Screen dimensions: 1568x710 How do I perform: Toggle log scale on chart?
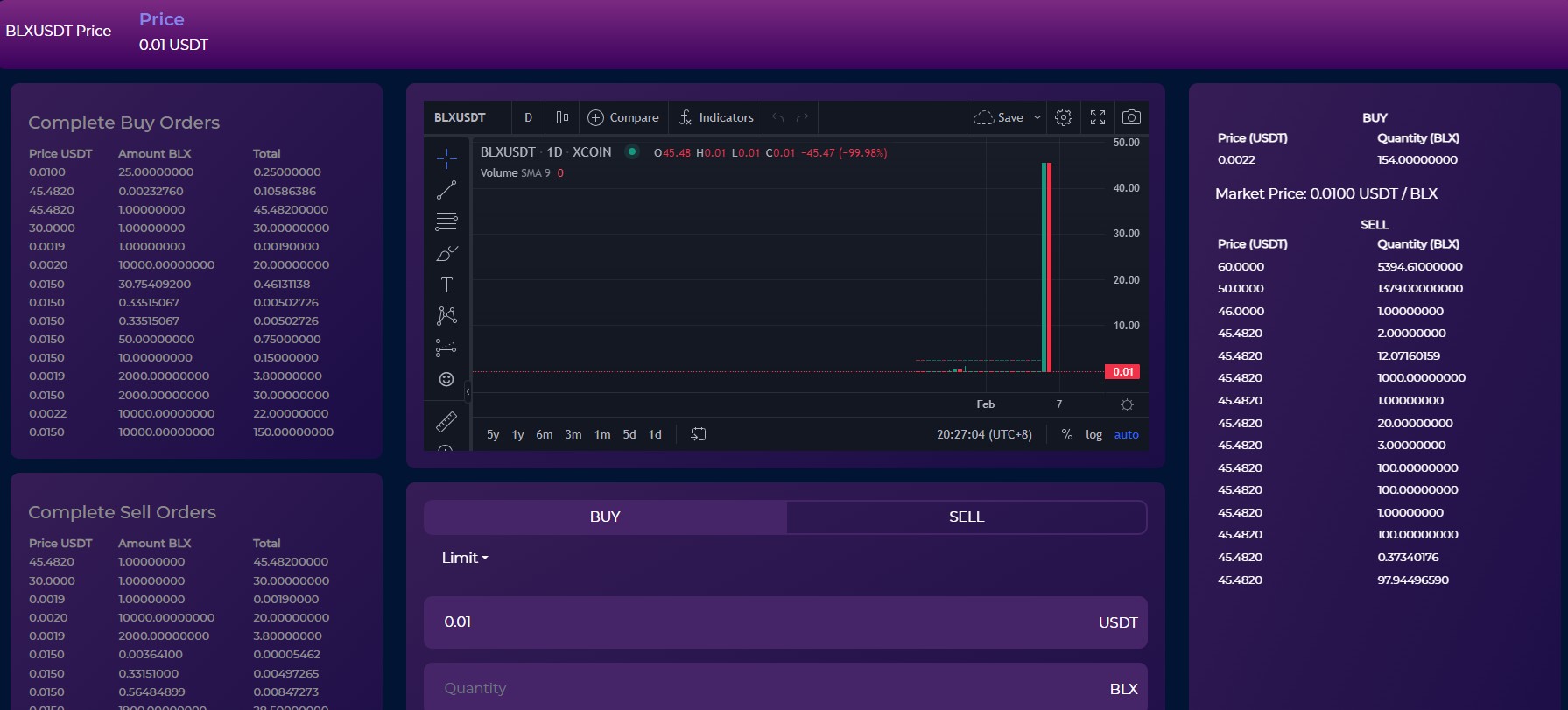[1093, 434]
